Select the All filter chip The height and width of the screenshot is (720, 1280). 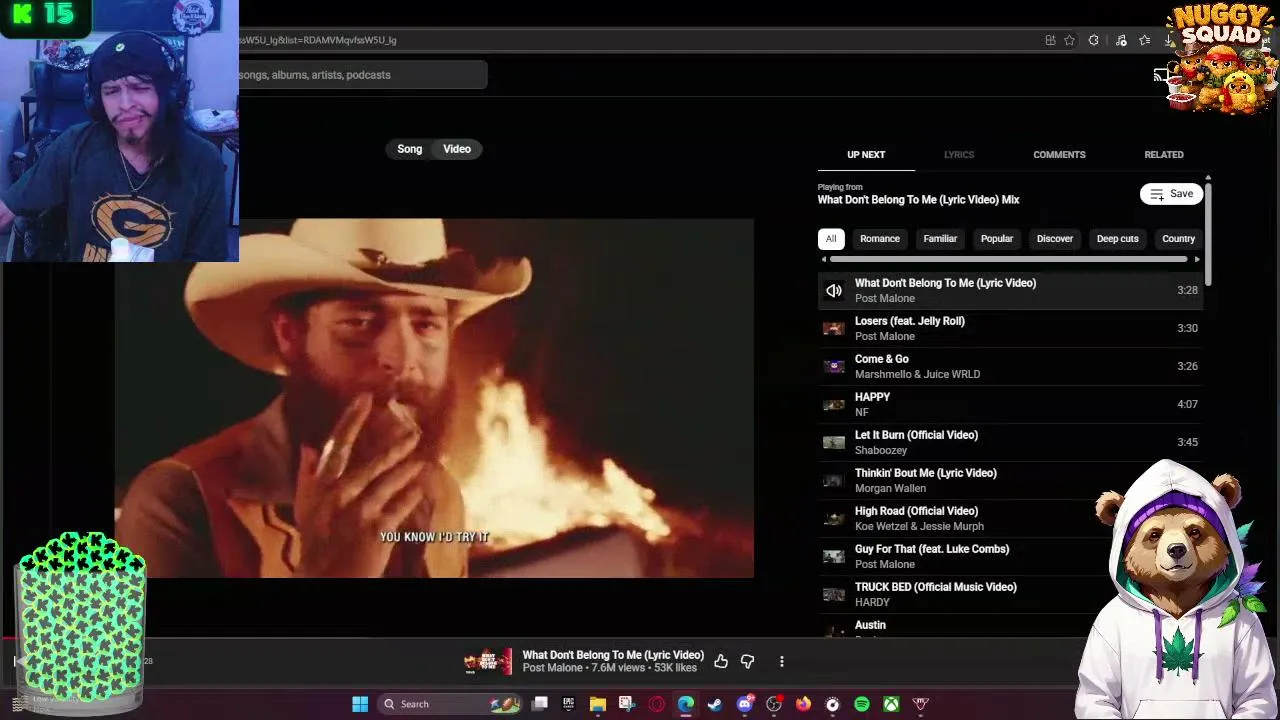(x=831, y=239)
